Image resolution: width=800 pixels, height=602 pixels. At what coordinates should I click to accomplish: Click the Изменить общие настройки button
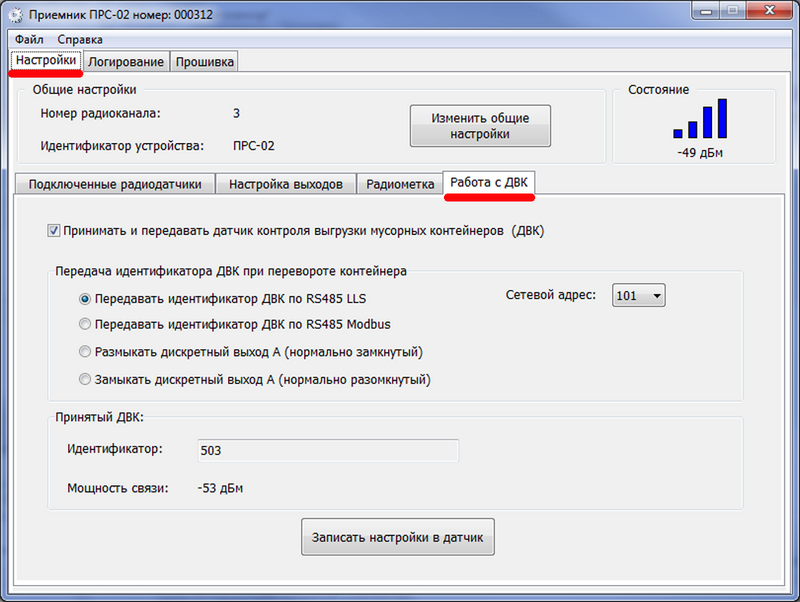coord(480,126)
